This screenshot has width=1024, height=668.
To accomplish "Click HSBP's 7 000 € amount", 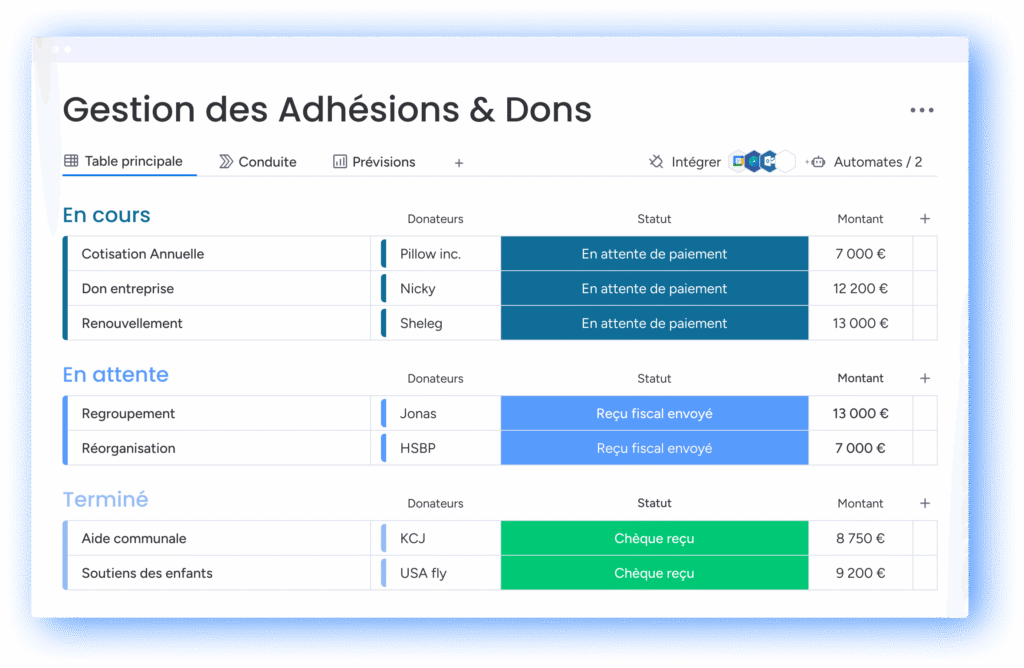I will (860, 448).
